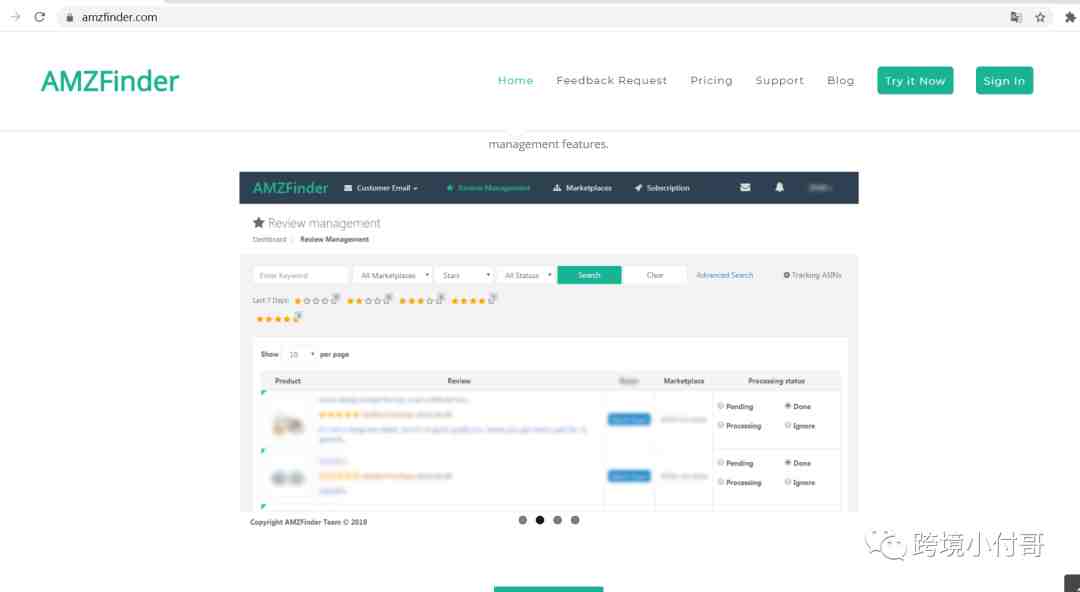Click the Review management star icon

[x=258, y=223]
